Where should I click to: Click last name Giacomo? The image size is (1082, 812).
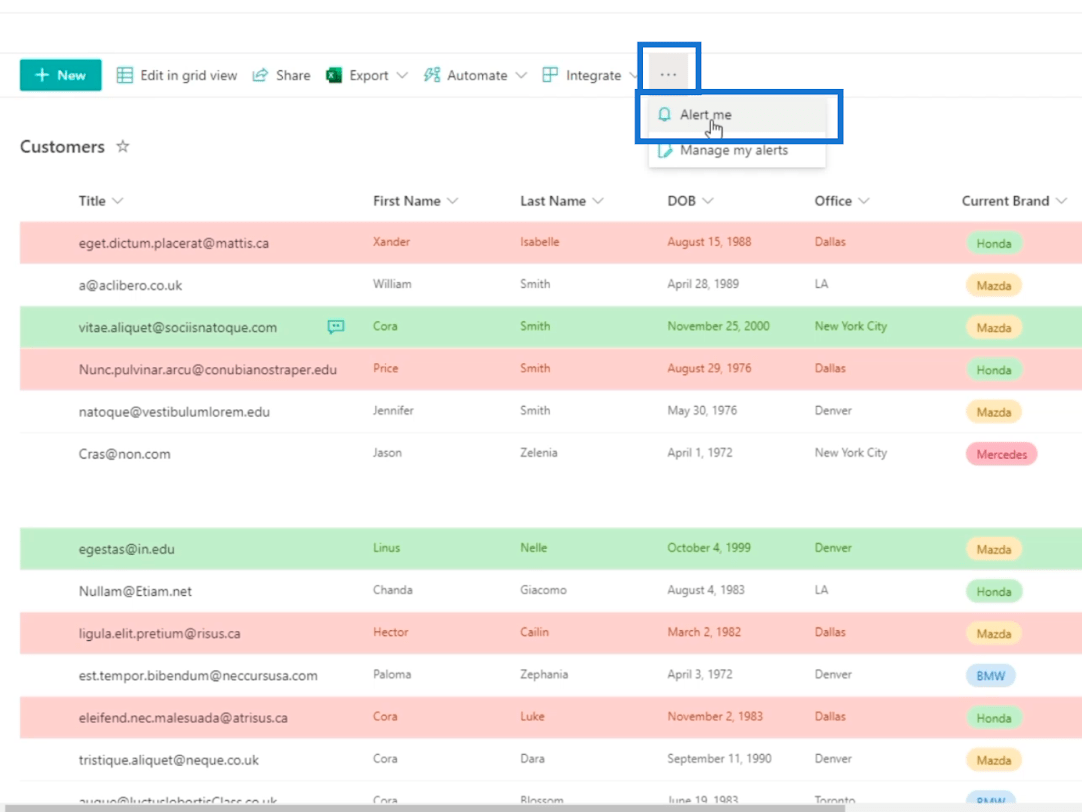click(x=543, y=590)
